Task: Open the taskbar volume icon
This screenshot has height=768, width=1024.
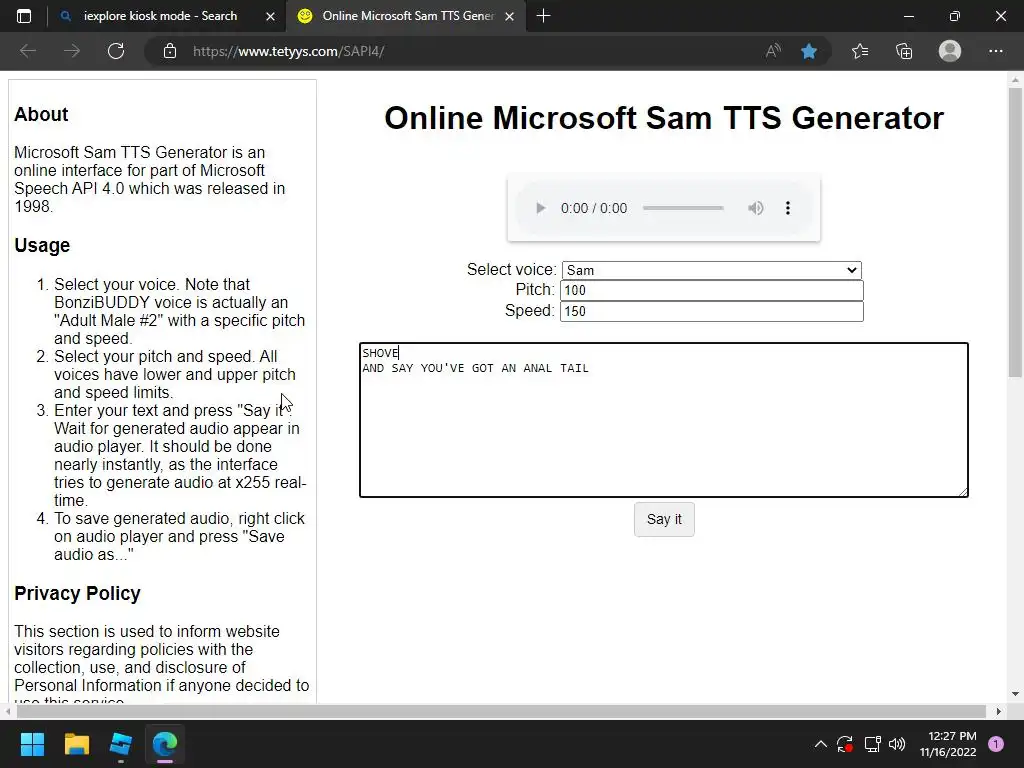Action: point(897,744)
